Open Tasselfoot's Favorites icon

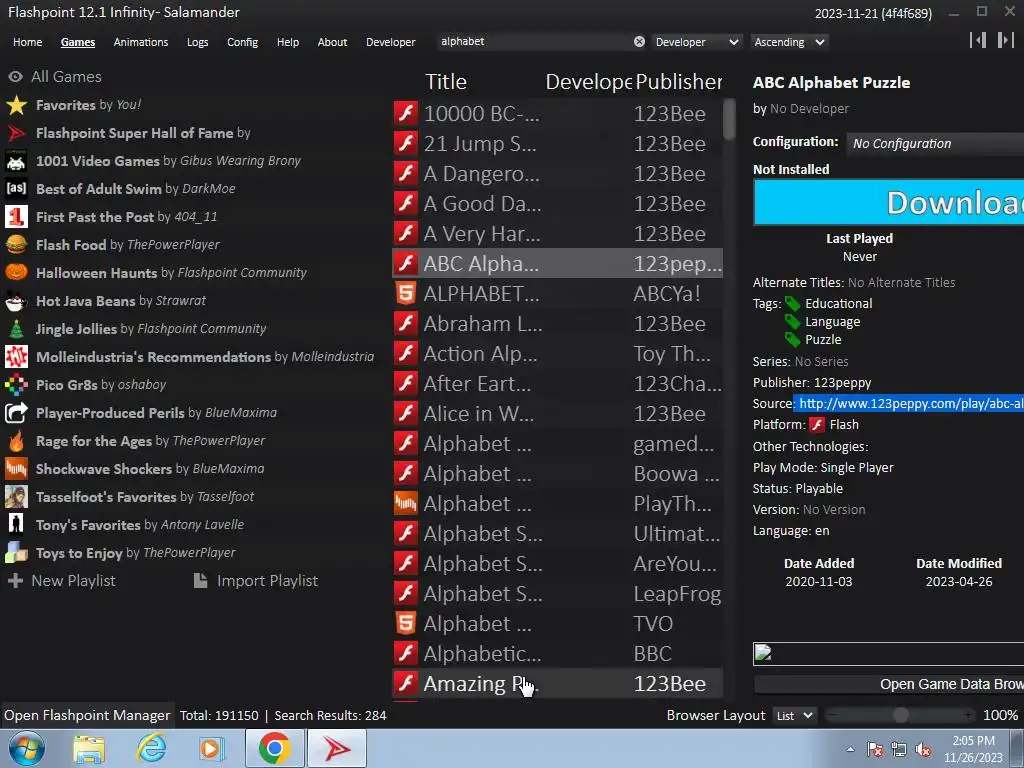pyautogui.click(x=16, y=497)
